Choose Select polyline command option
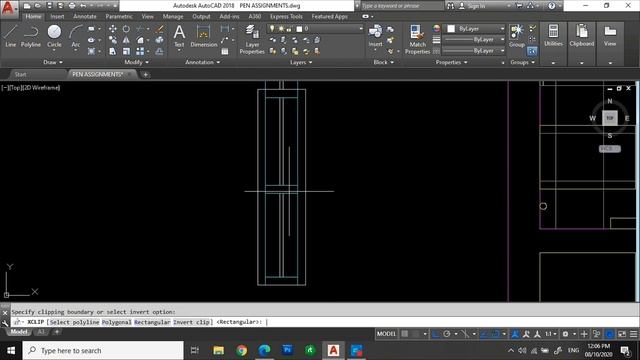 coord(75,322)
